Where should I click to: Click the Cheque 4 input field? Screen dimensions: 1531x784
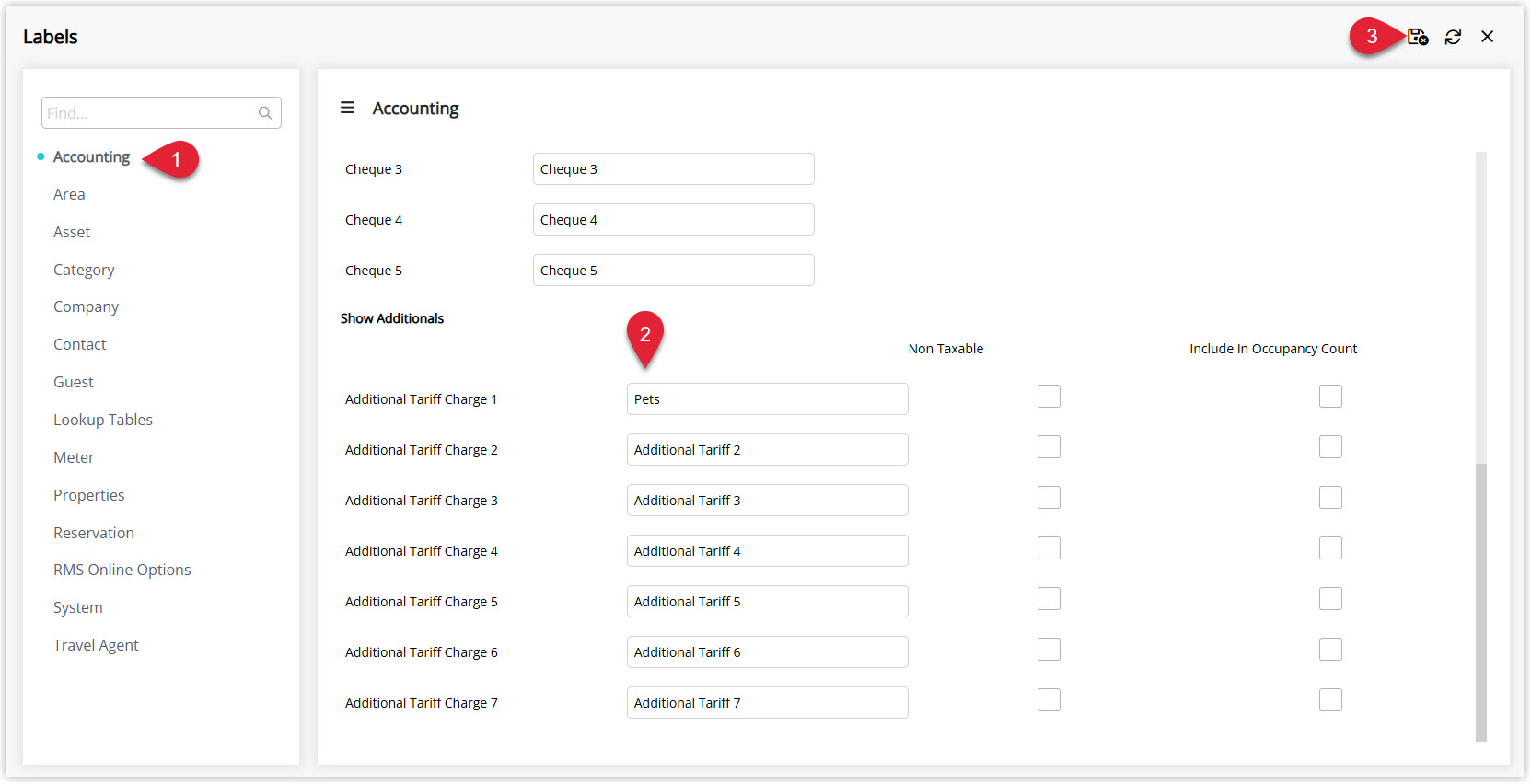(674, 220)
